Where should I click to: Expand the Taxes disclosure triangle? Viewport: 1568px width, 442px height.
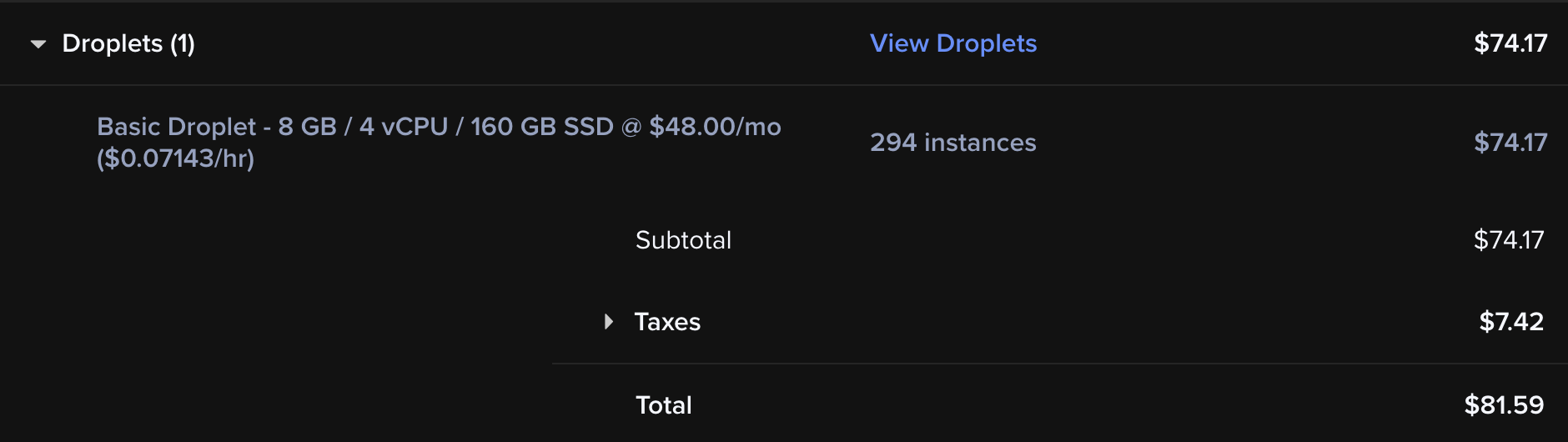(x=609, y=322)
